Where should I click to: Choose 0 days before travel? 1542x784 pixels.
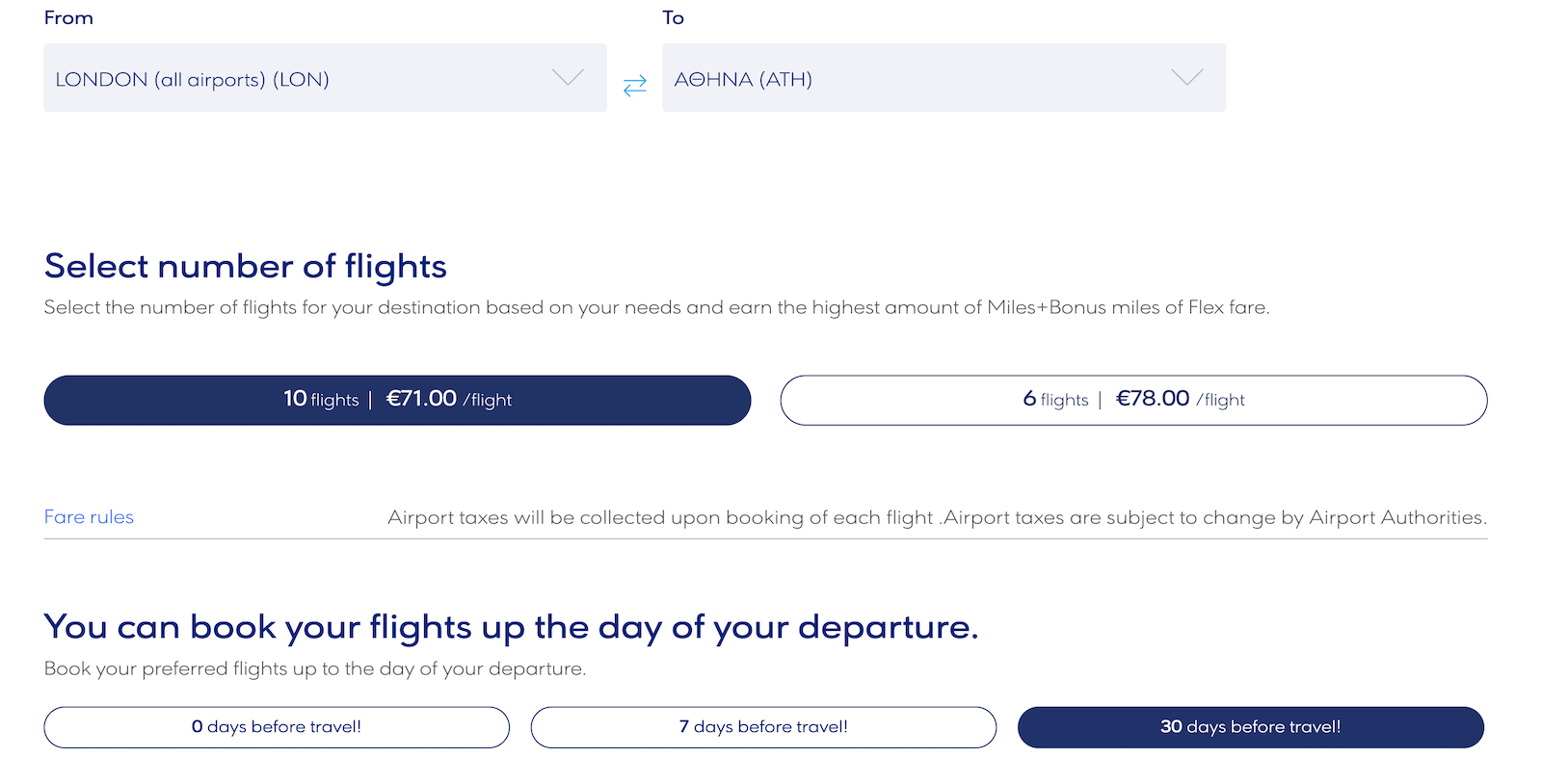click(277, 727)
